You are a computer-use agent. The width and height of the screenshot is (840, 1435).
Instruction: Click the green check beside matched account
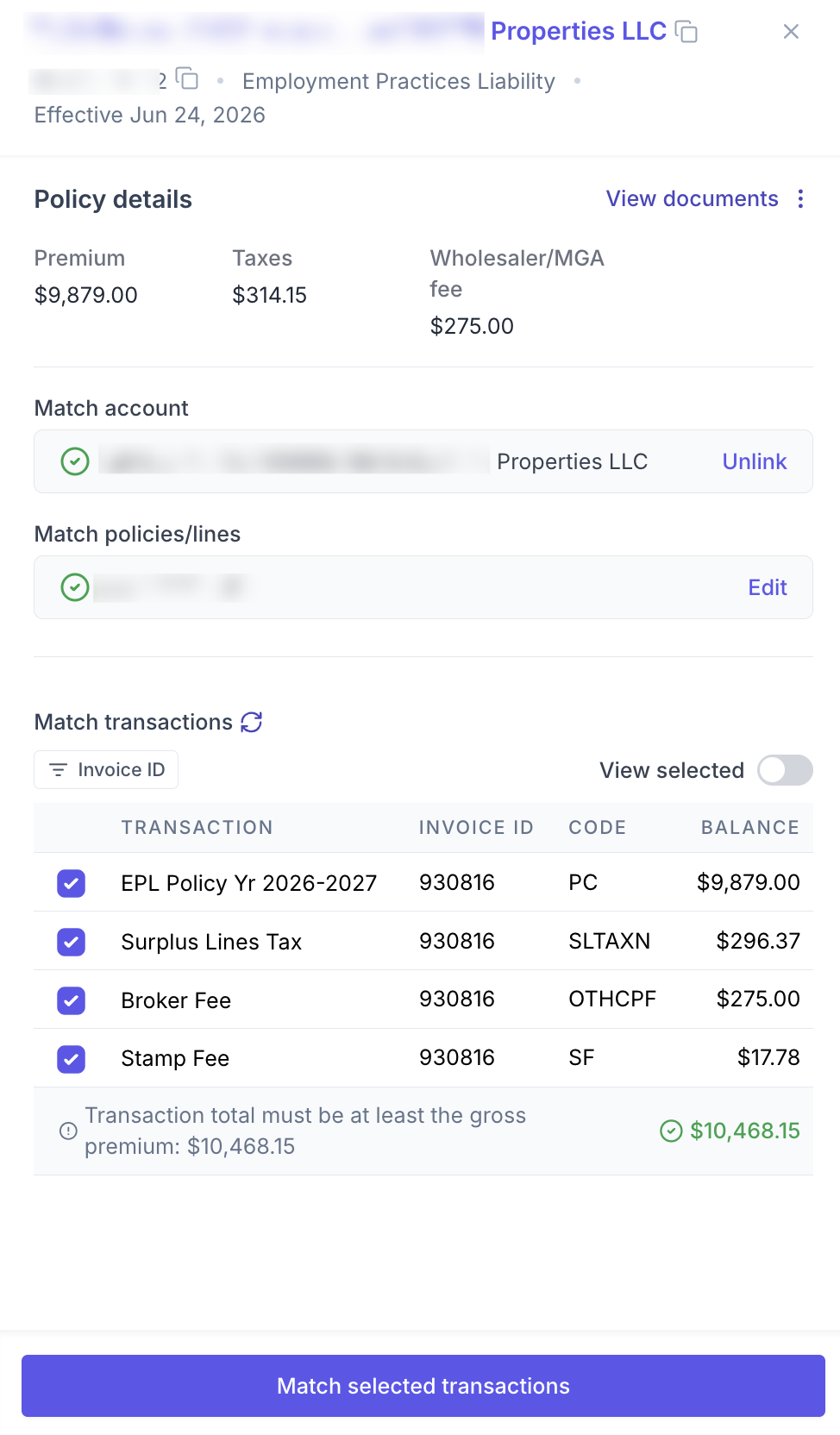[75, 461]
